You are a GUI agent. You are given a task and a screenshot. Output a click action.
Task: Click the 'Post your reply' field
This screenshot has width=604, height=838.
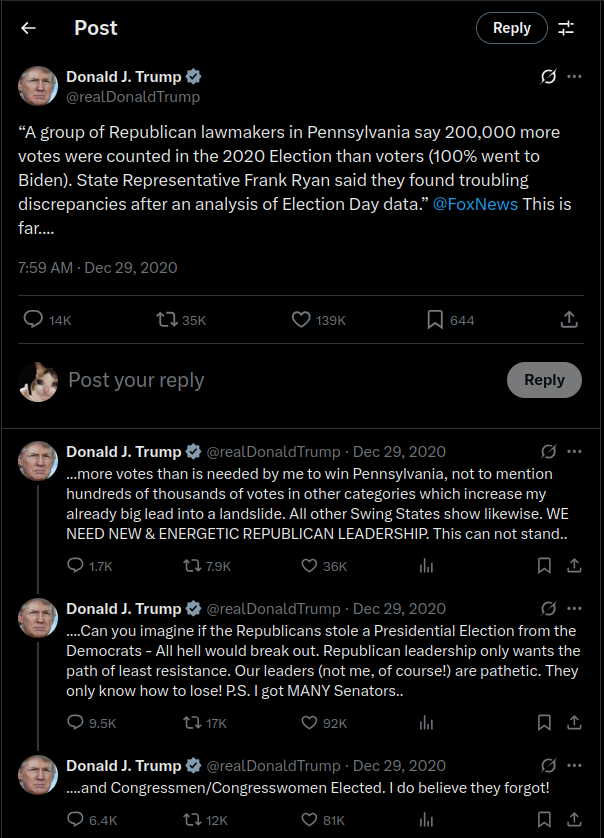pyautogui.click(x=135, y=380)
